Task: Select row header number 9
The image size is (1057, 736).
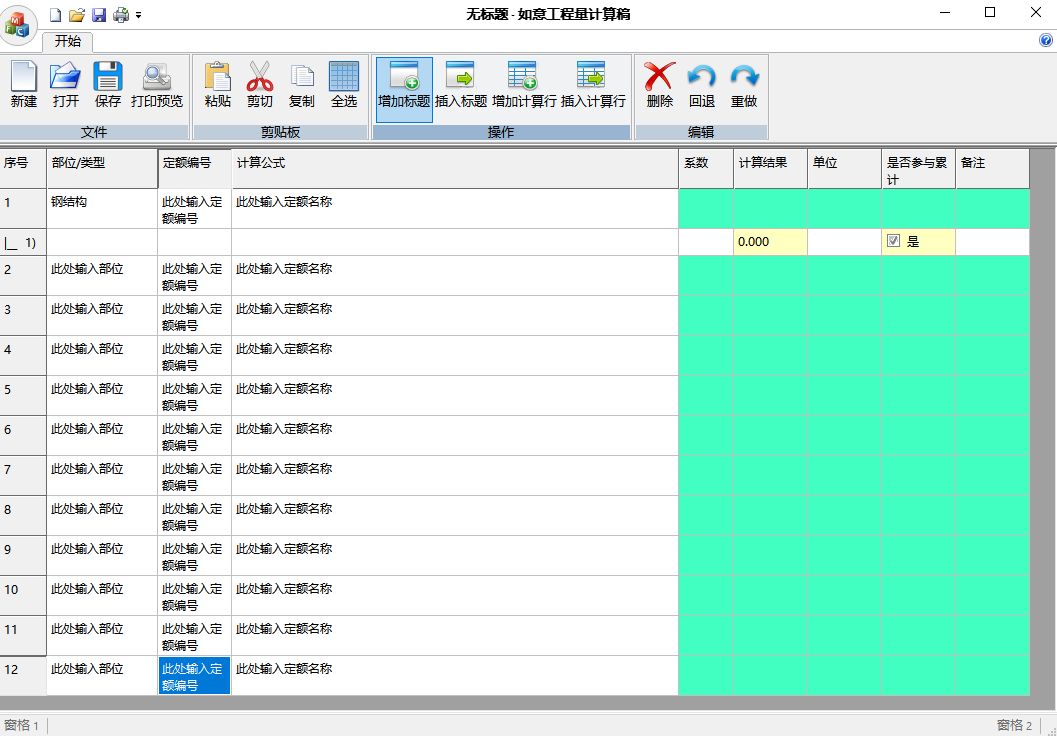Action: coord(23,556)
